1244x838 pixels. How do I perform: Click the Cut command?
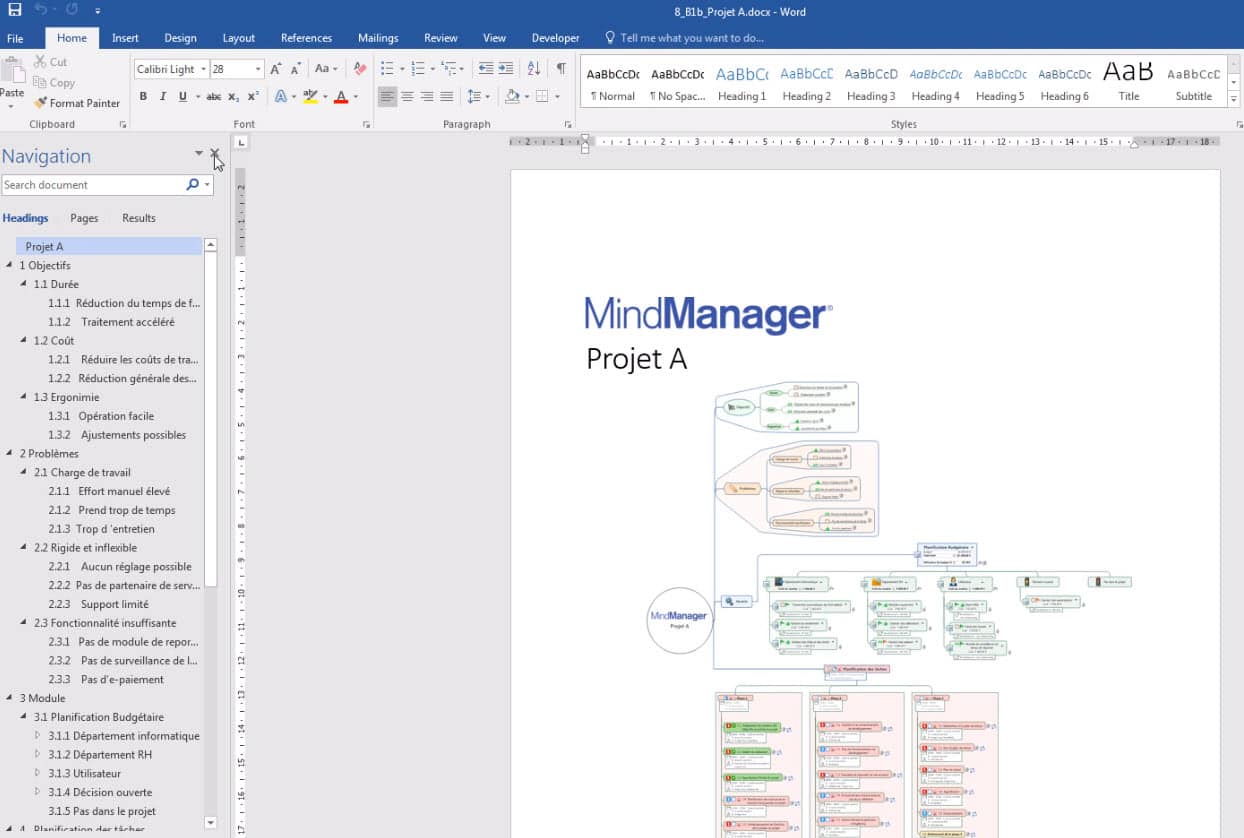pos(50,62)
